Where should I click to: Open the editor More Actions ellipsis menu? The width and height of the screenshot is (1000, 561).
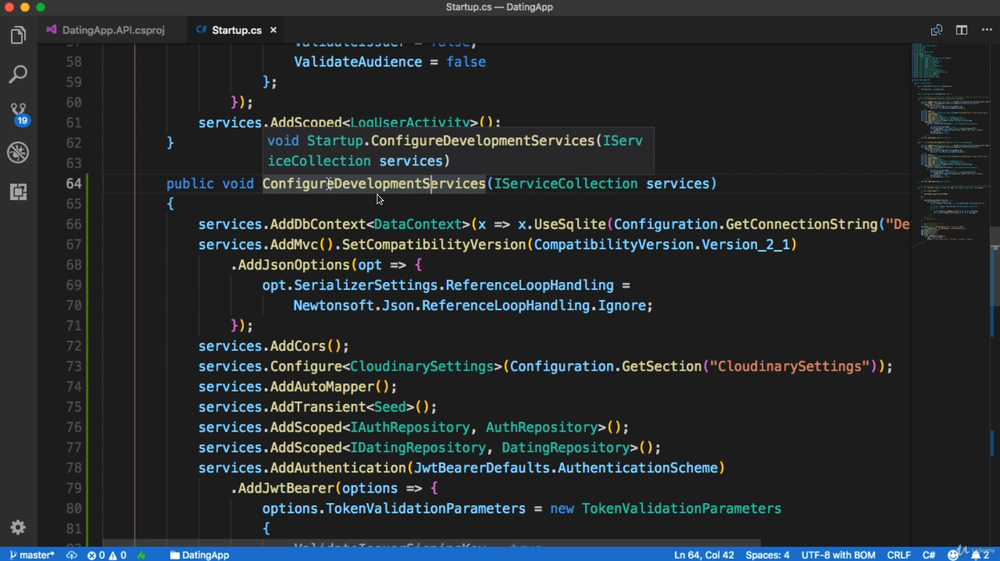pyautogui.click(x=987, y=30)
